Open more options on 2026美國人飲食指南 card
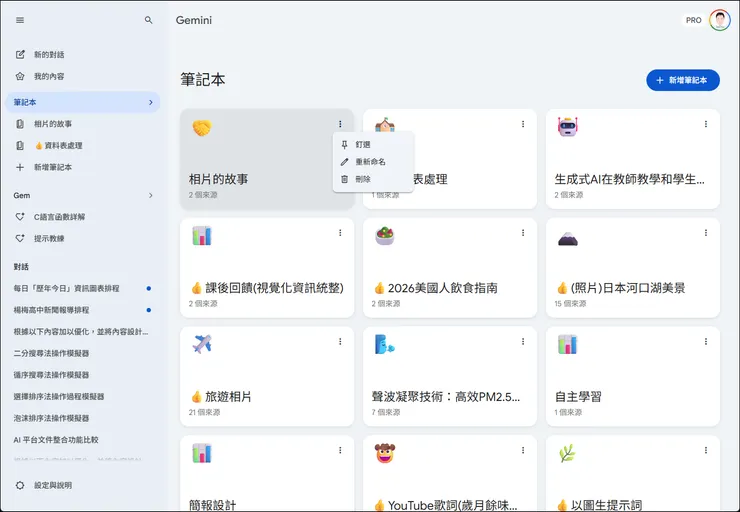Image resolution: width=740 pixels, height=512 pixels. pyautogui.click(x=523, y=233)
